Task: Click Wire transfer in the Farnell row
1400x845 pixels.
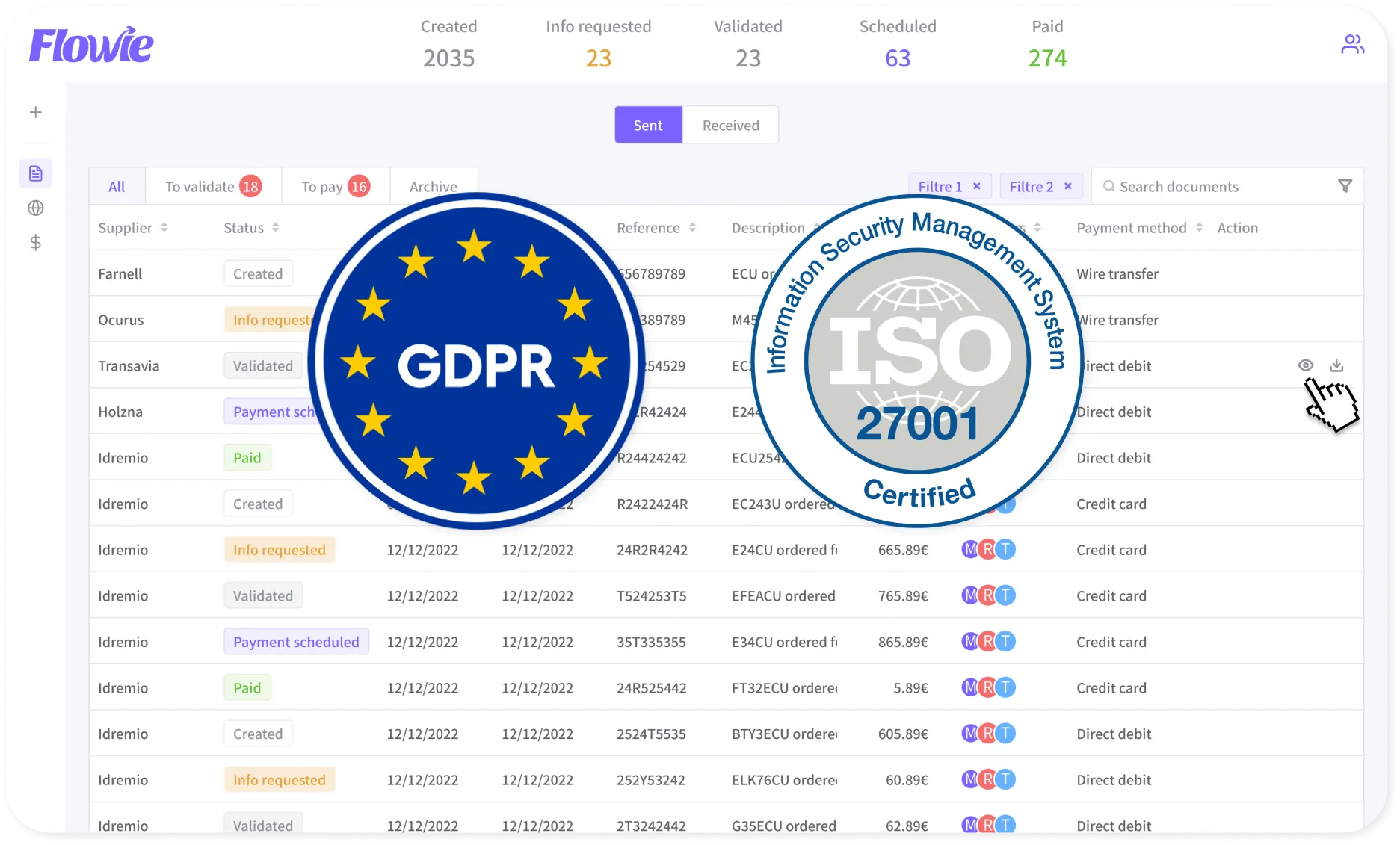Action: click(1117, 273)
